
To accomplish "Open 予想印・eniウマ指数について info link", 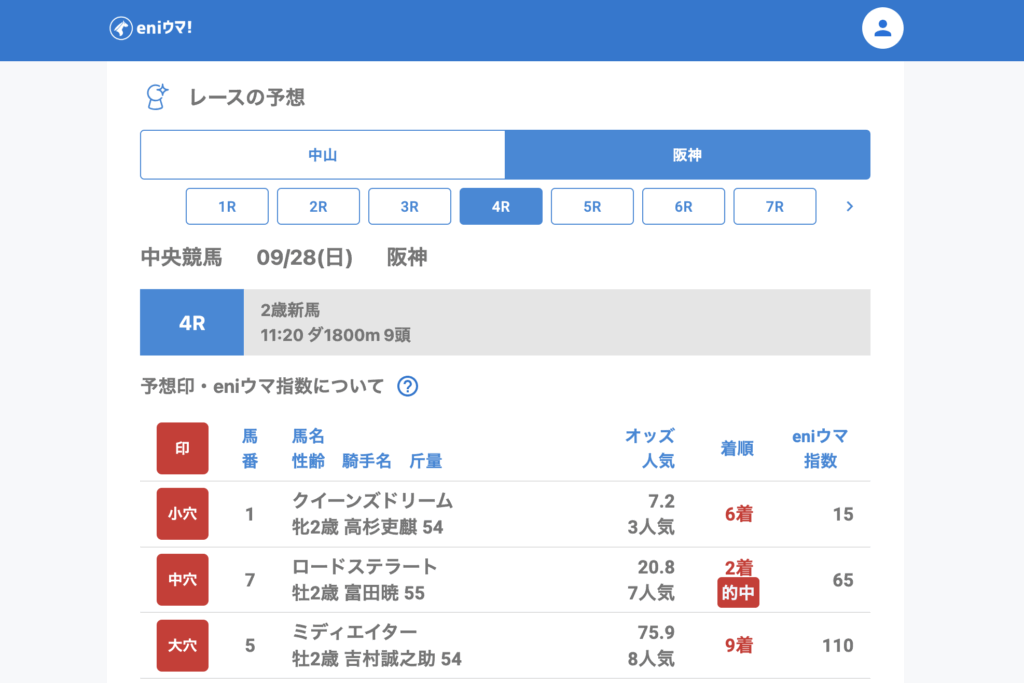I will [x=262, y=386].
